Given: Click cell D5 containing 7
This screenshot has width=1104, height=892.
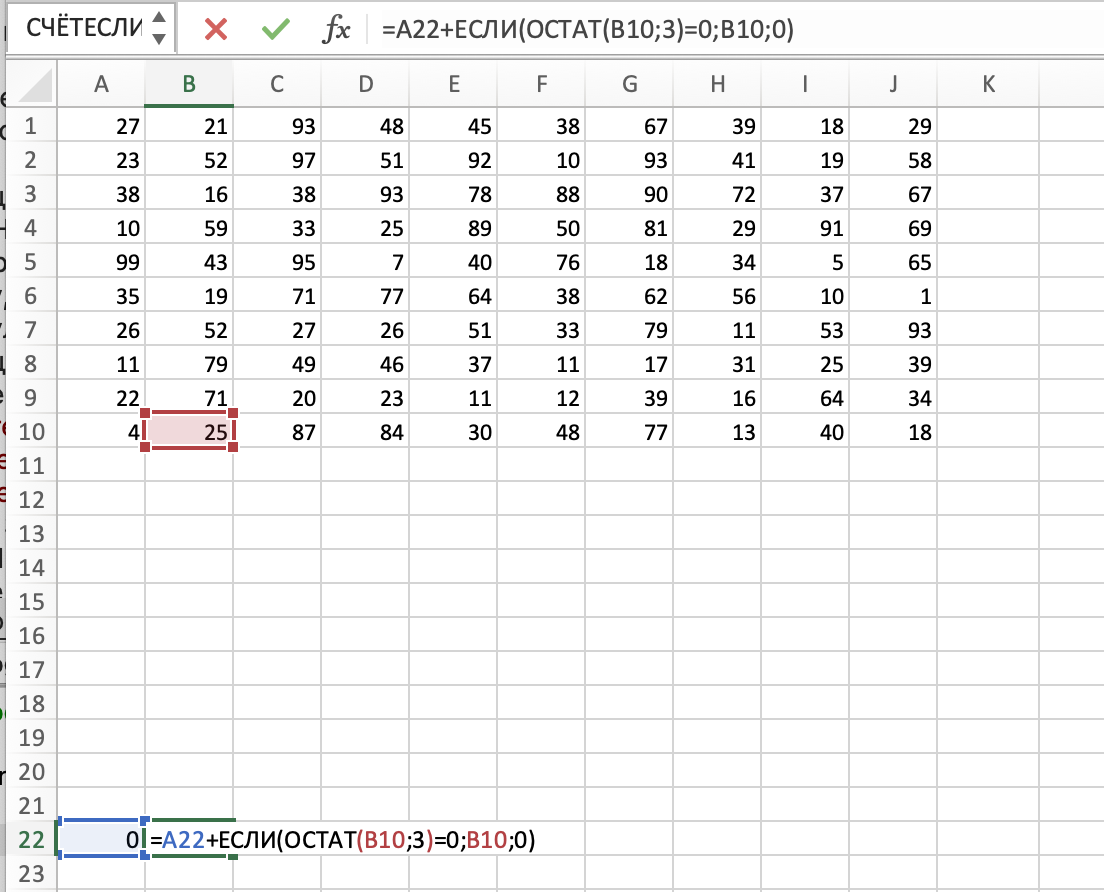Looking at the screenshot, I should pos(365,263).
